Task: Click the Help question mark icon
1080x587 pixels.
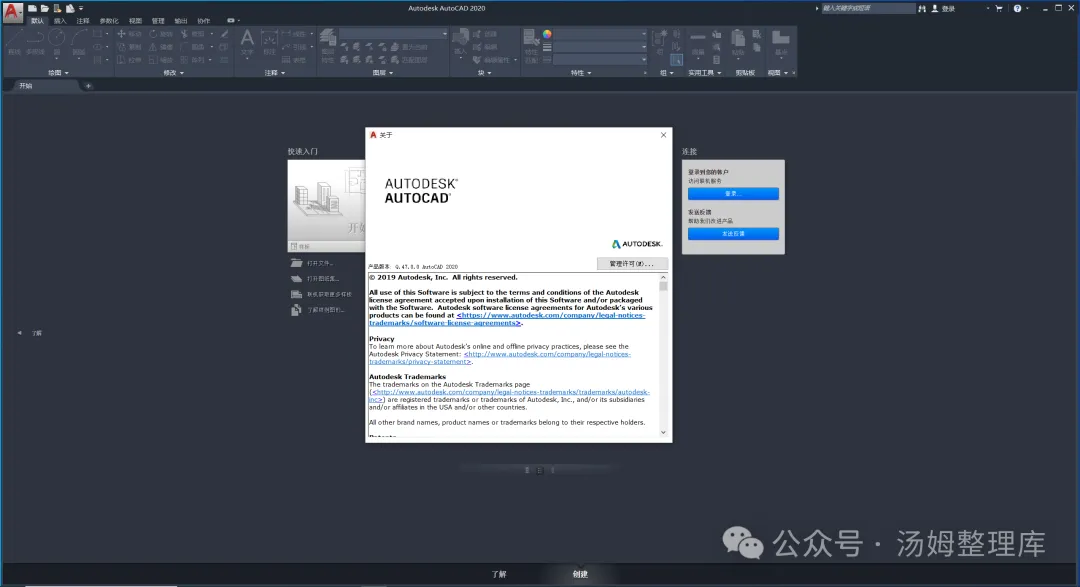Action: [1017, 8]
